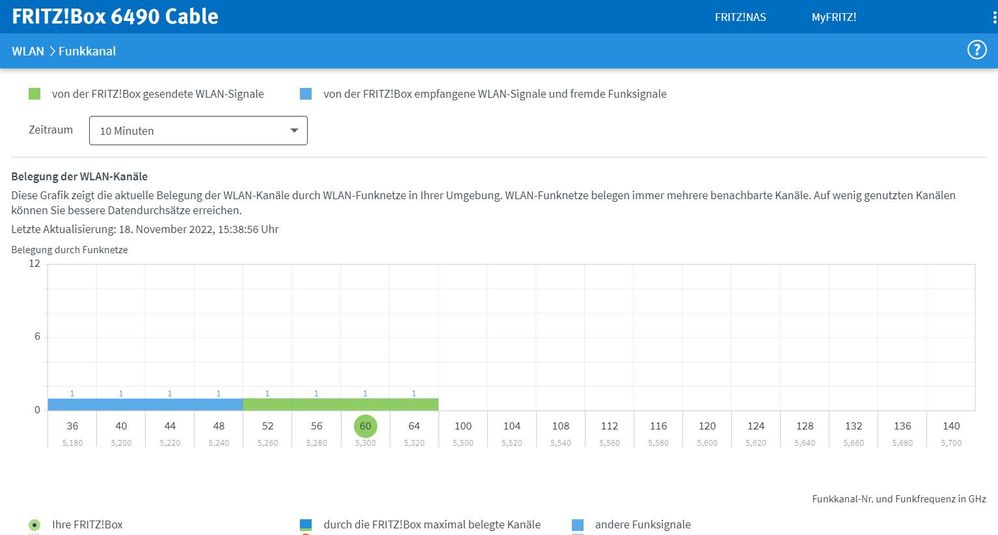Click the green channel 60 circle marker
The height and width of the screenshot is (535, 998).
click(365, 426)
